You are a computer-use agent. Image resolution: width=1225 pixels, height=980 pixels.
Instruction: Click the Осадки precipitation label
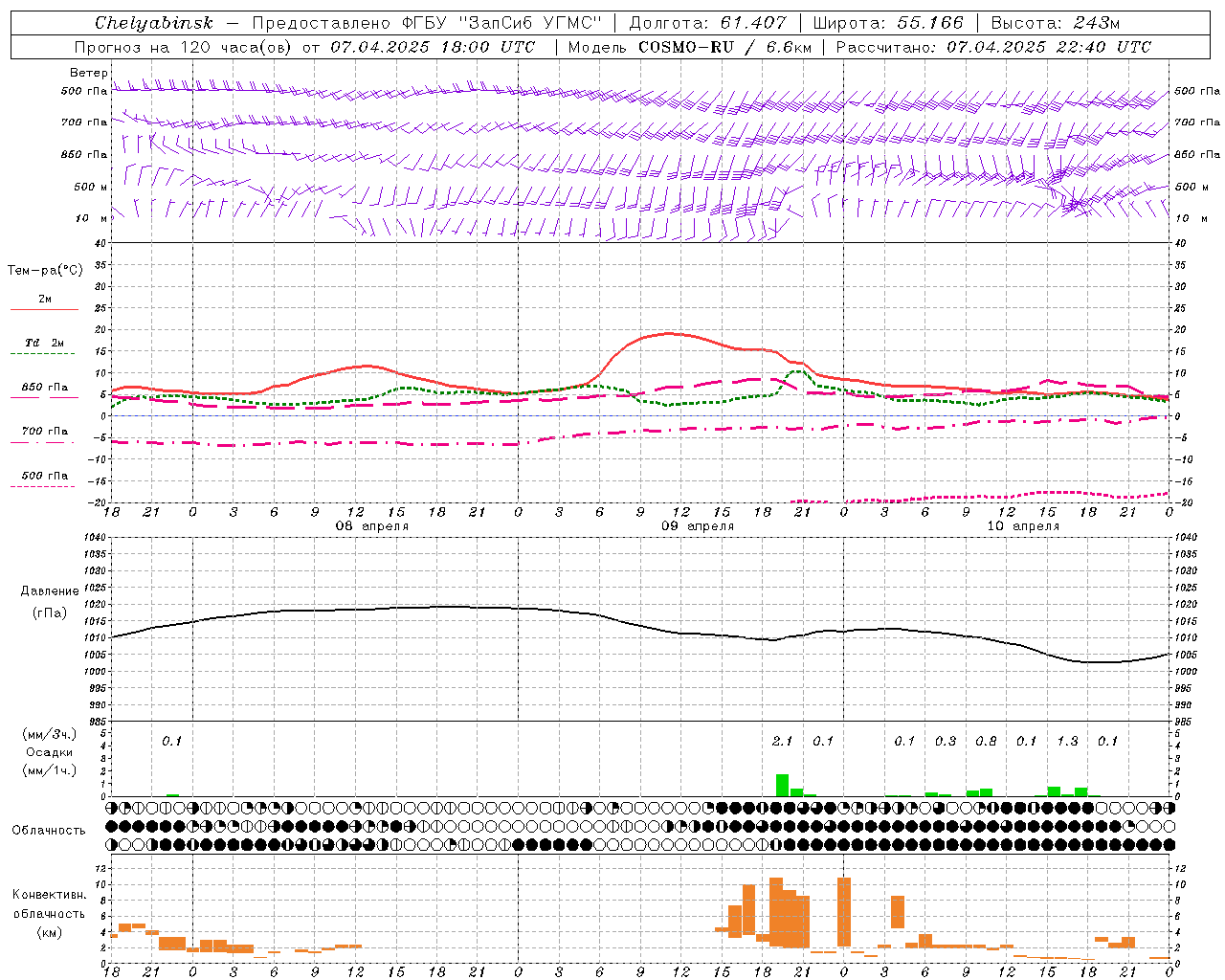click(x=49, y=752)
